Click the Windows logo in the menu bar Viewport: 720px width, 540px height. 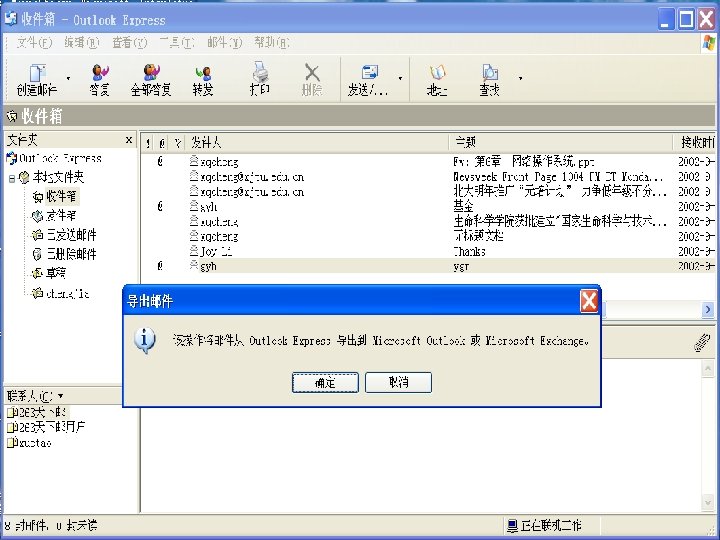(709, 43)
